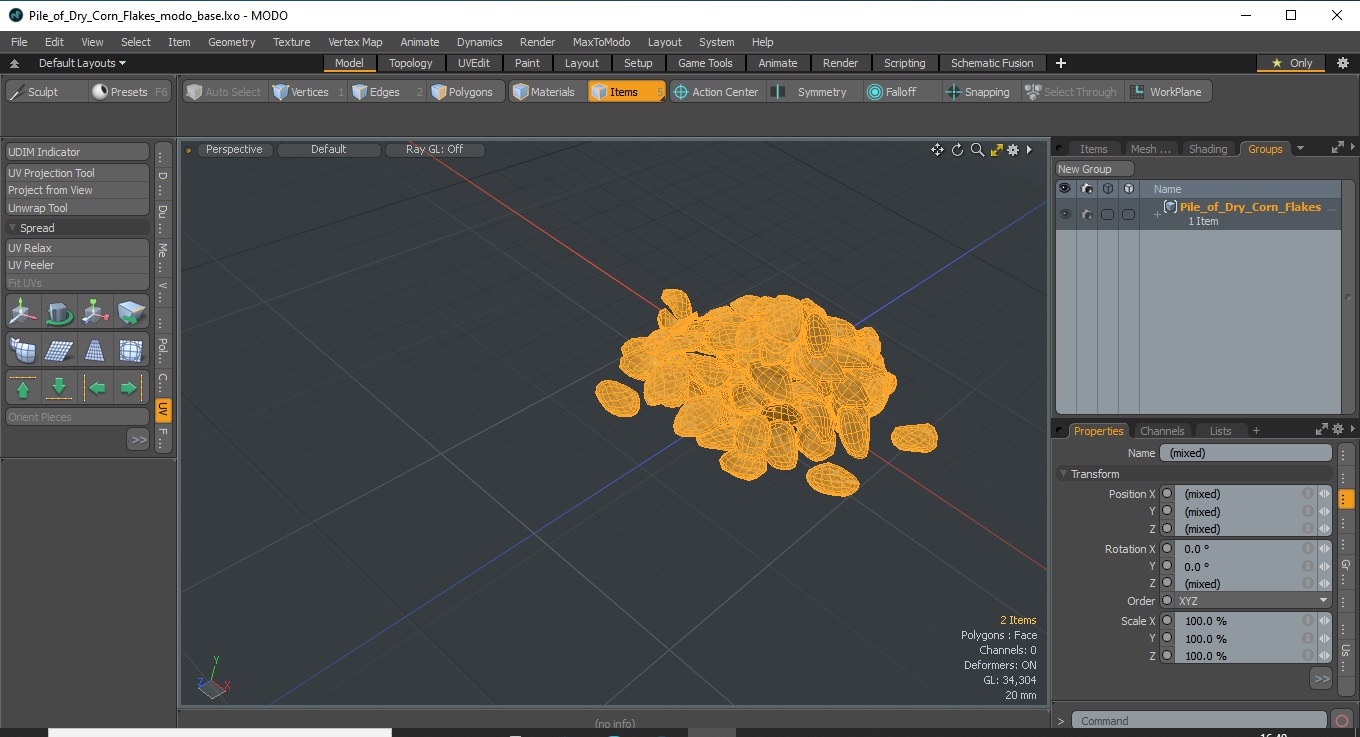Open layout settings gear at top right
Viewport: 1360px width, 737px height.
click(x=1343, y=63)
